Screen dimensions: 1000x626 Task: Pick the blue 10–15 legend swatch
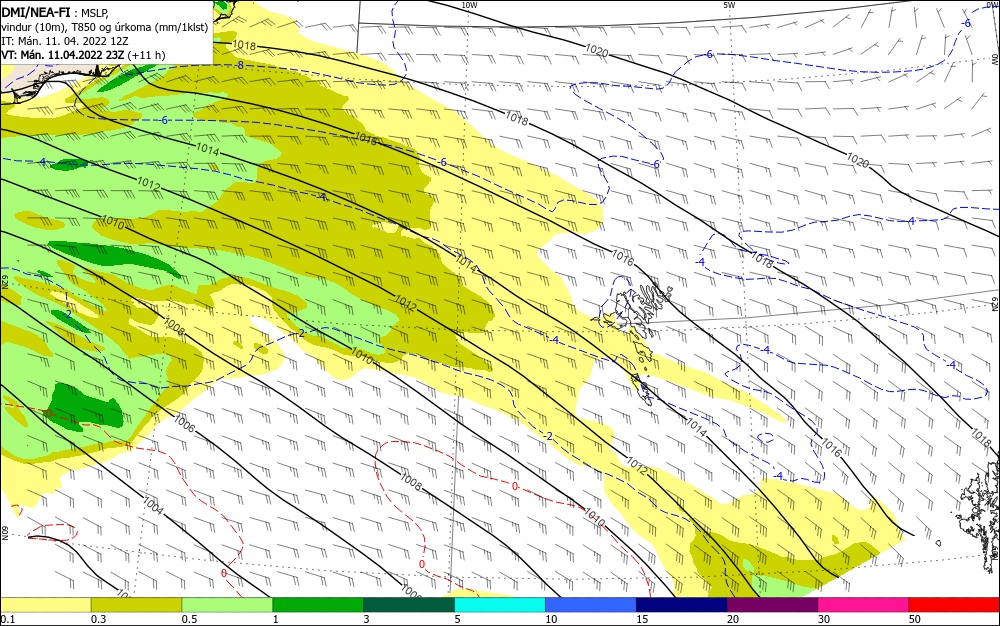(x=591, y=604)
